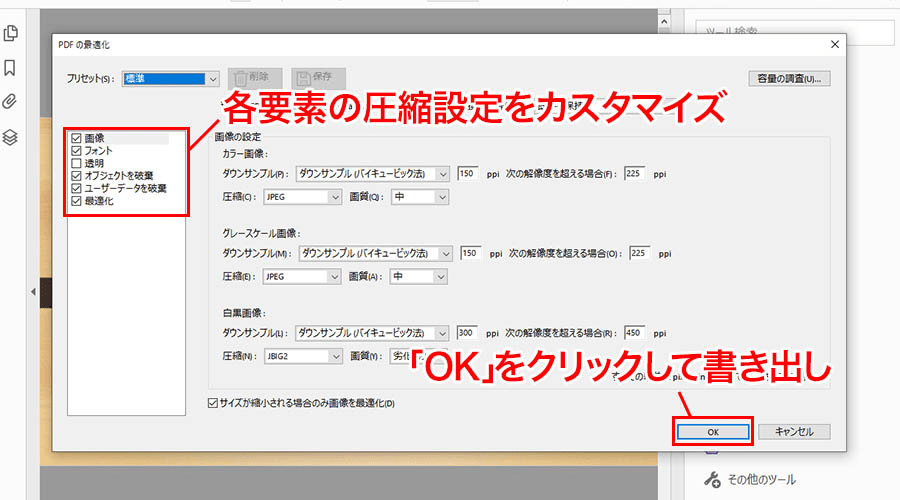
Task: Click the グレースケール画像 section label
Action: [x=261, y=234]
